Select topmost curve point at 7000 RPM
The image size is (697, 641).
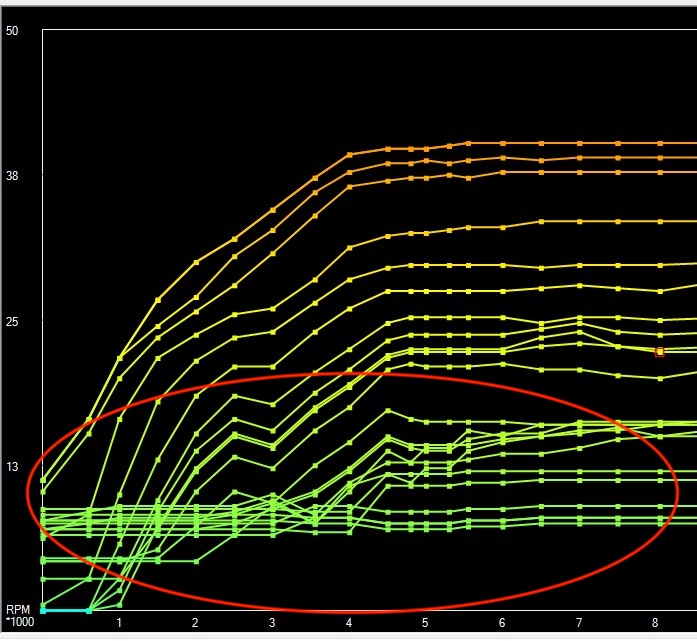click(580, 143)
